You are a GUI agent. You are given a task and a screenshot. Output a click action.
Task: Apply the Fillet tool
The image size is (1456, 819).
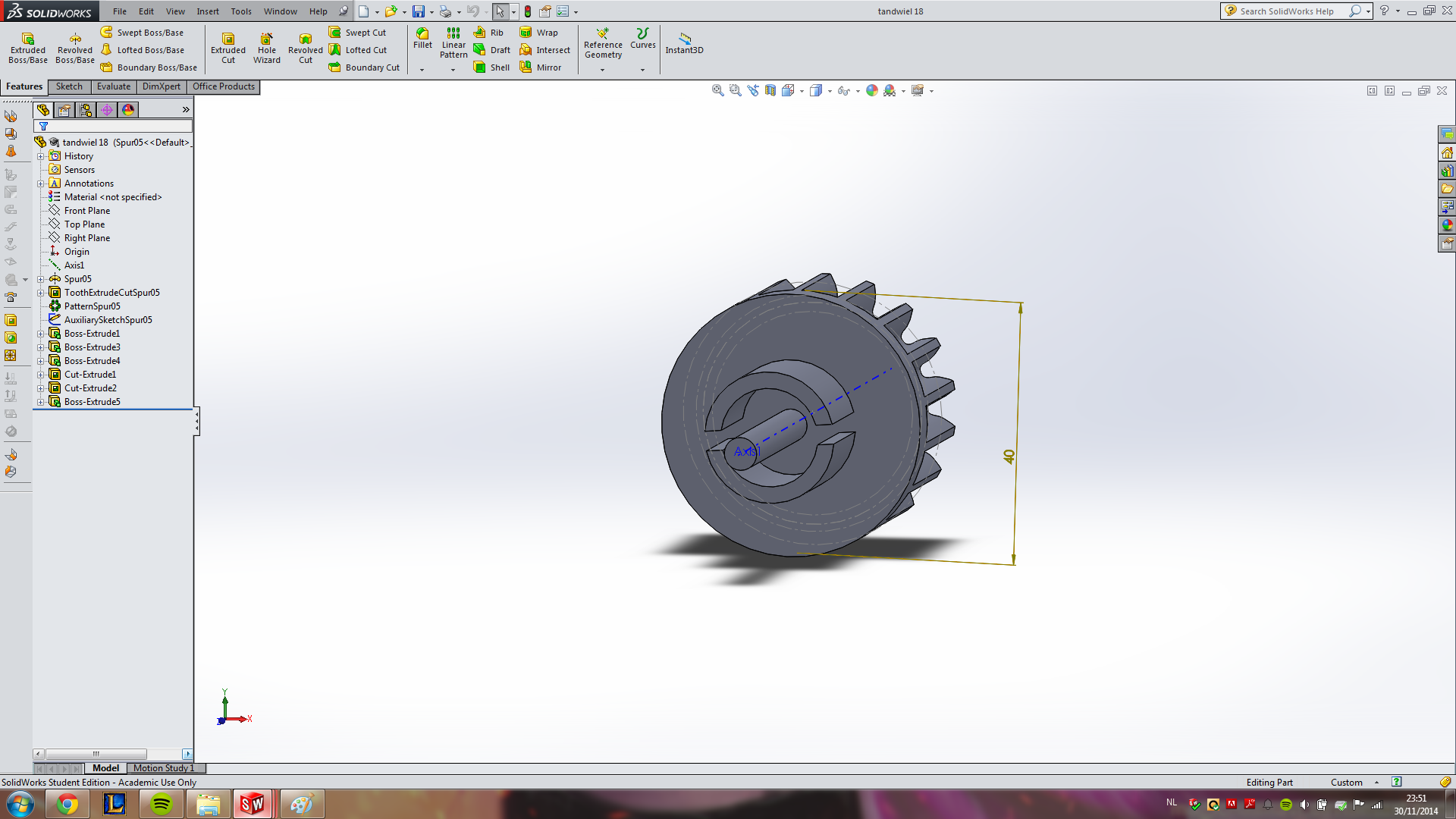(422, 39)
